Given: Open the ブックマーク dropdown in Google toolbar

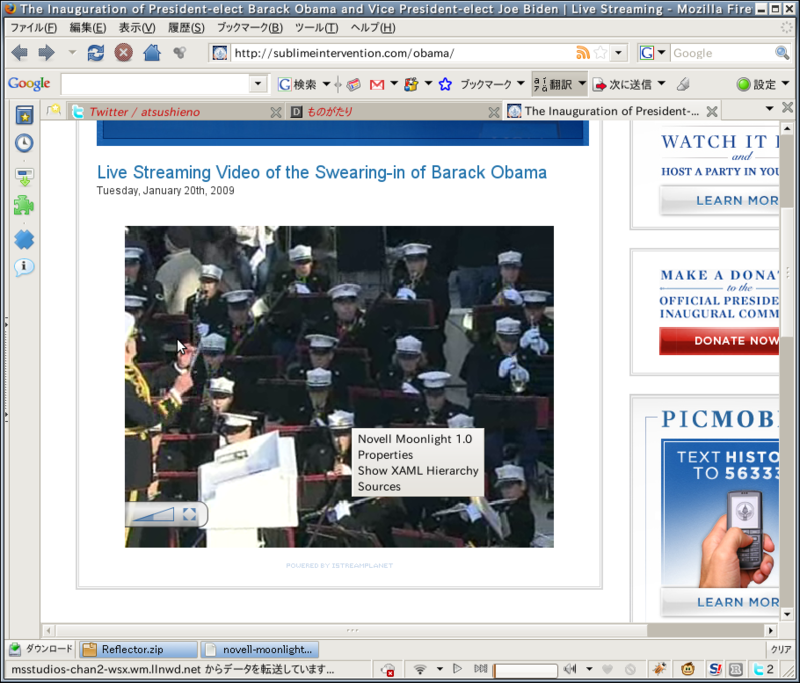Looking at the screenshot, I should pyautogui.click(x=520, y=83).
